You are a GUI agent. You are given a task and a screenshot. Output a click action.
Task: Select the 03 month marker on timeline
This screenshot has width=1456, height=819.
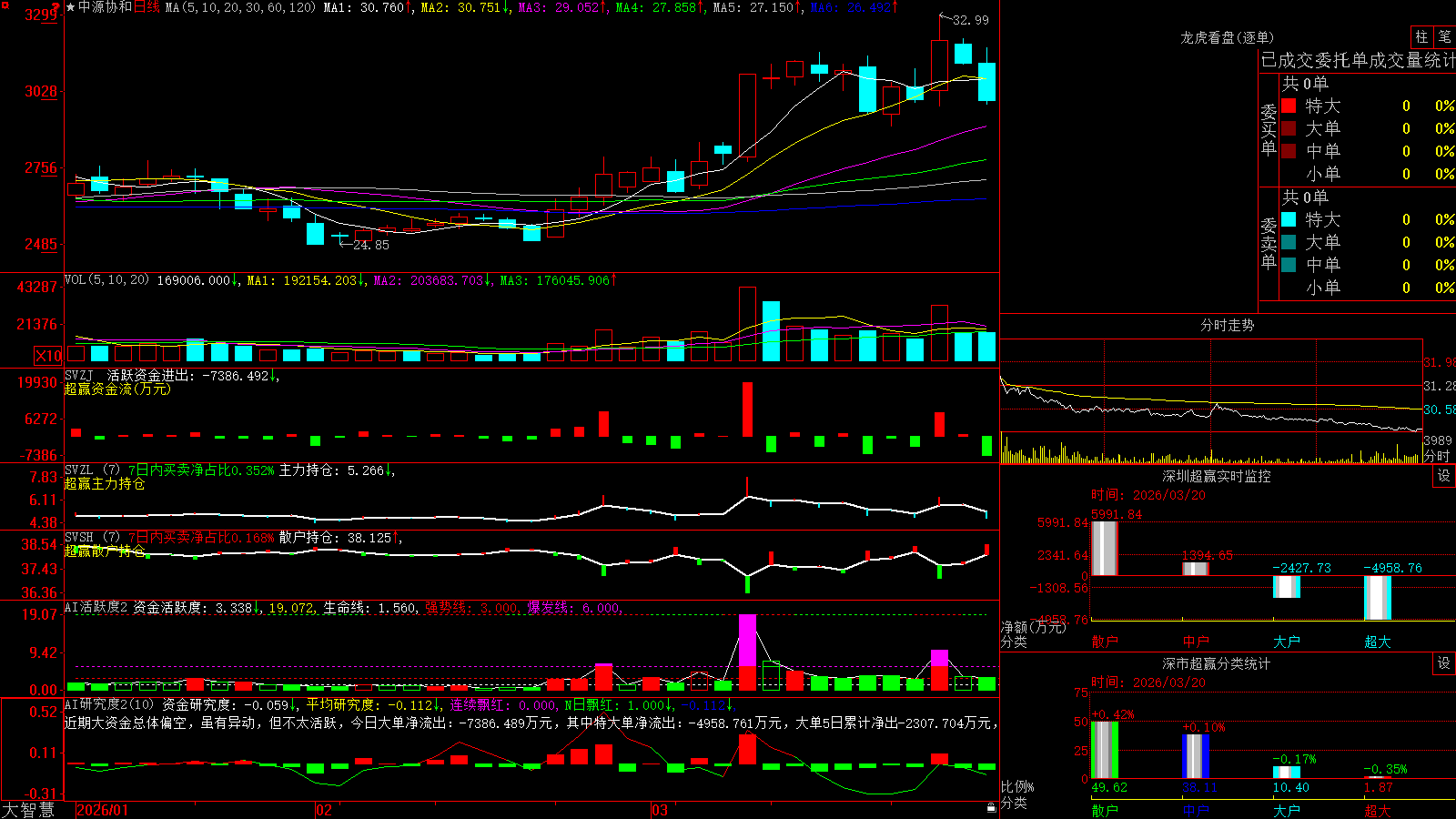(660, 810)
